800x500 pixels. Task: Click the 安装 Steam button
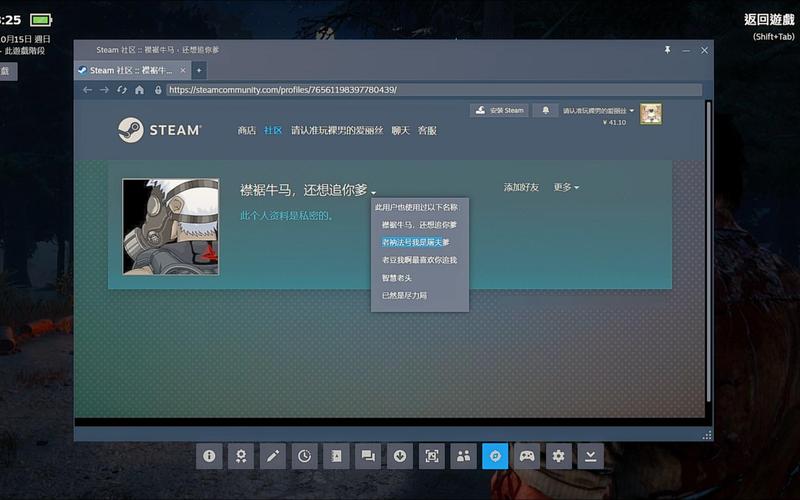pyautogui.click(x=499, y=110)
